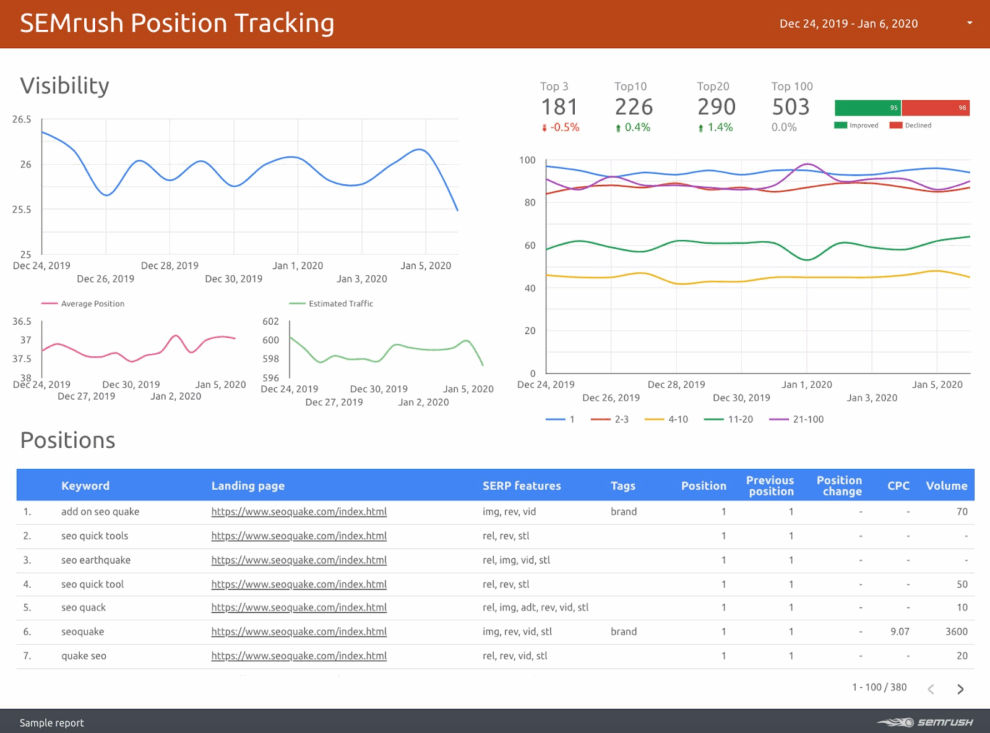Toggle the blue '1' series legend

tap(560, 419)
